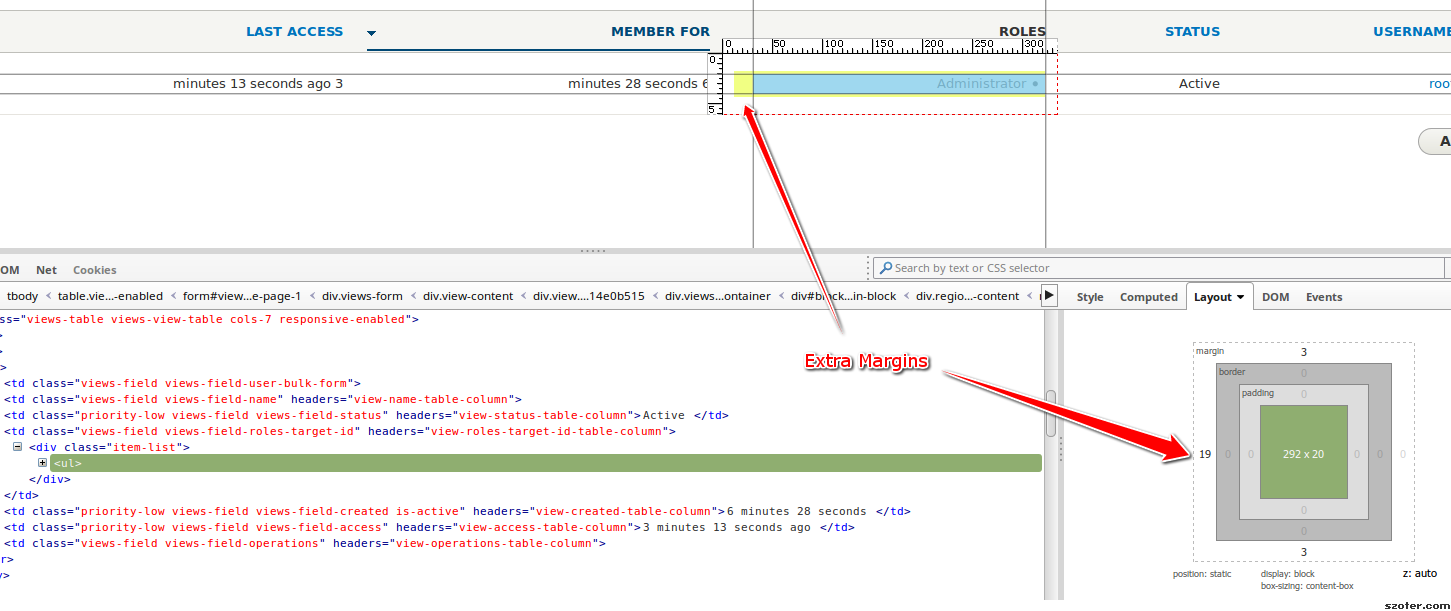Select the views-field-access td line

(429, 527)
